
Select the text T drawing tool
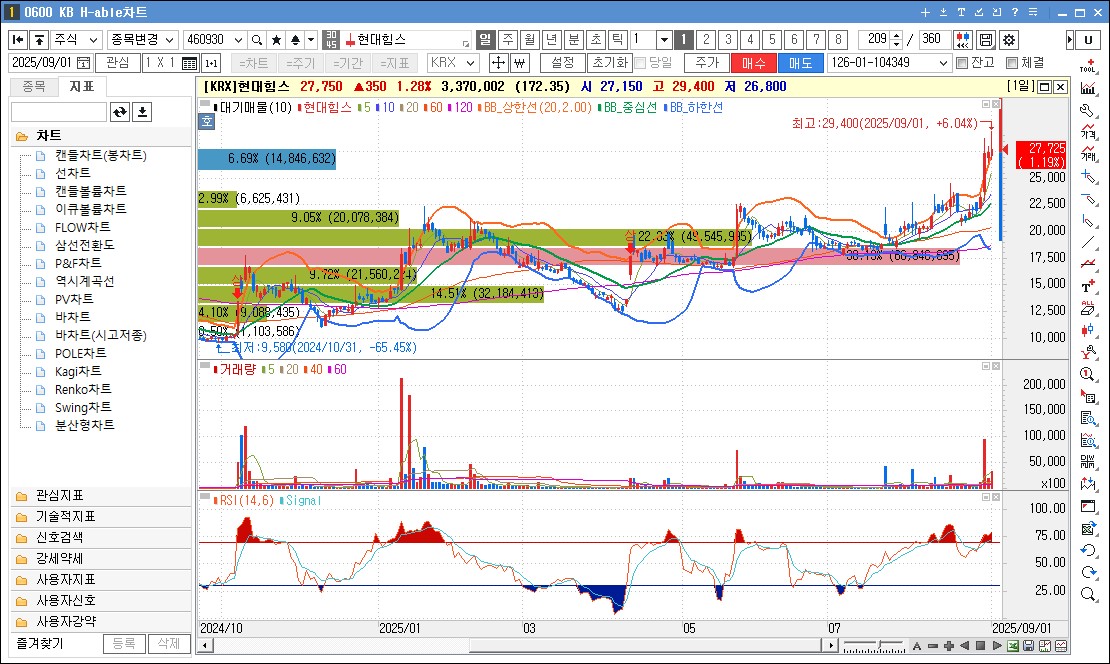(x=1088, y=286)
